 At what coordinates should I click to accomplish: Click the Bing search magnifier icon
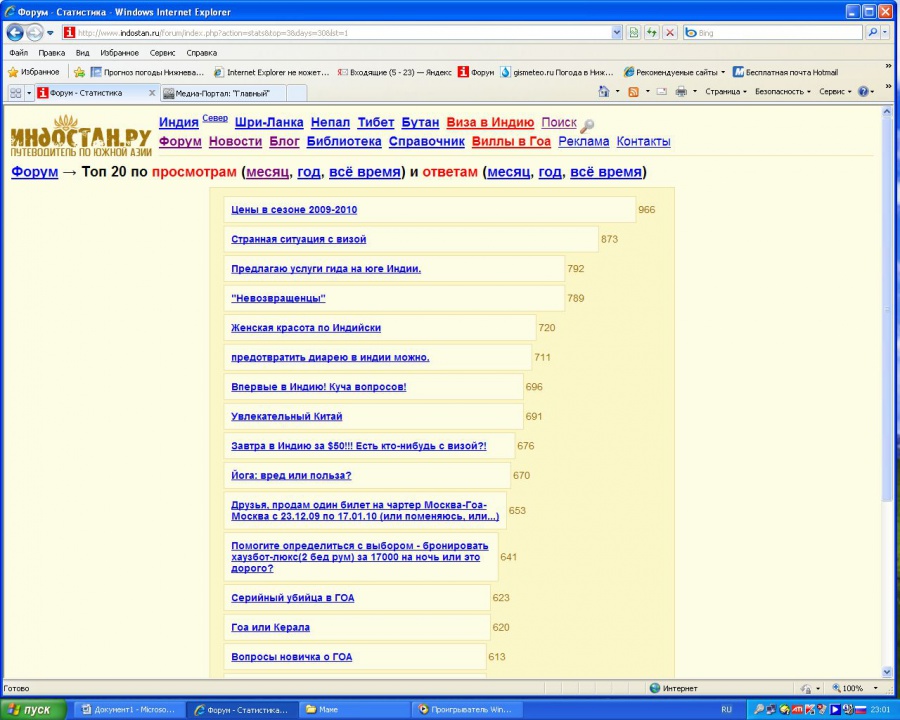click(x=872, y=33)
